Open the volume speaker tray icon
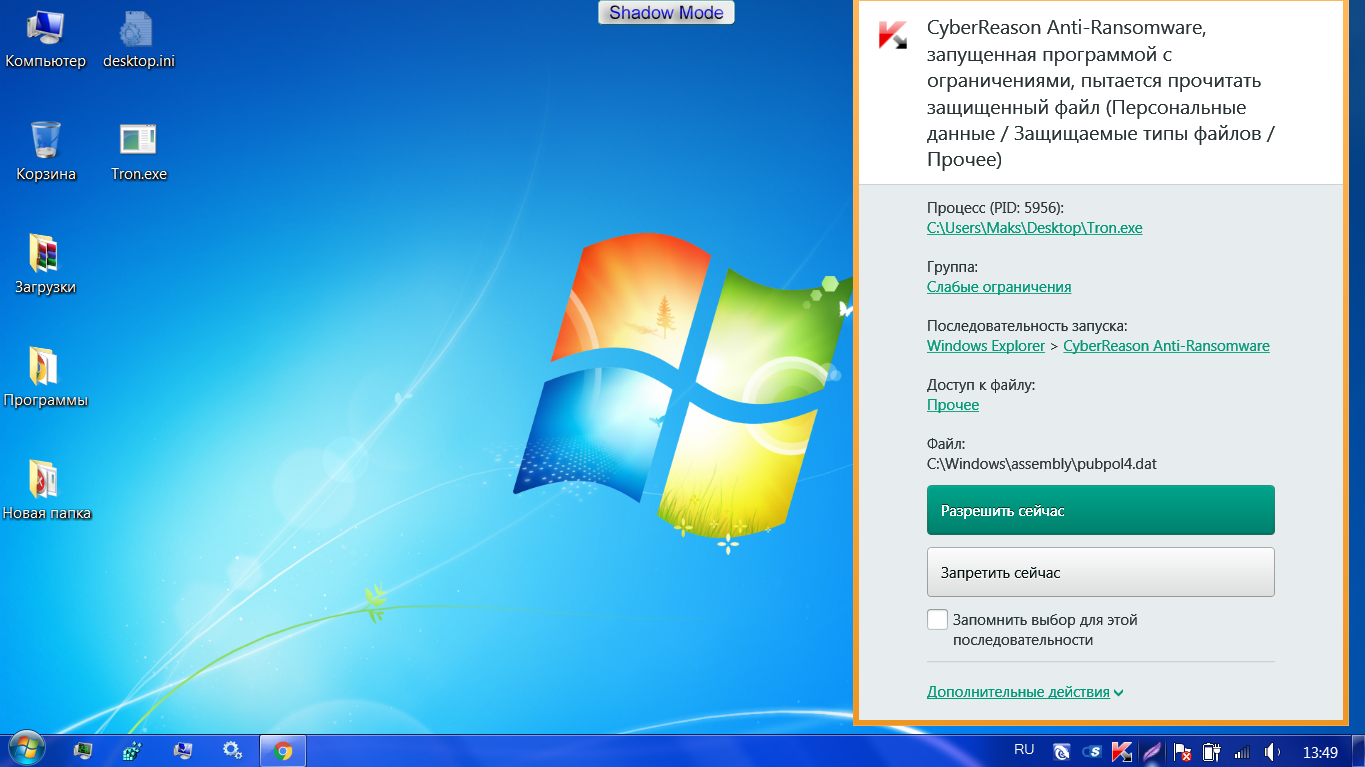 coord(1273,751)
